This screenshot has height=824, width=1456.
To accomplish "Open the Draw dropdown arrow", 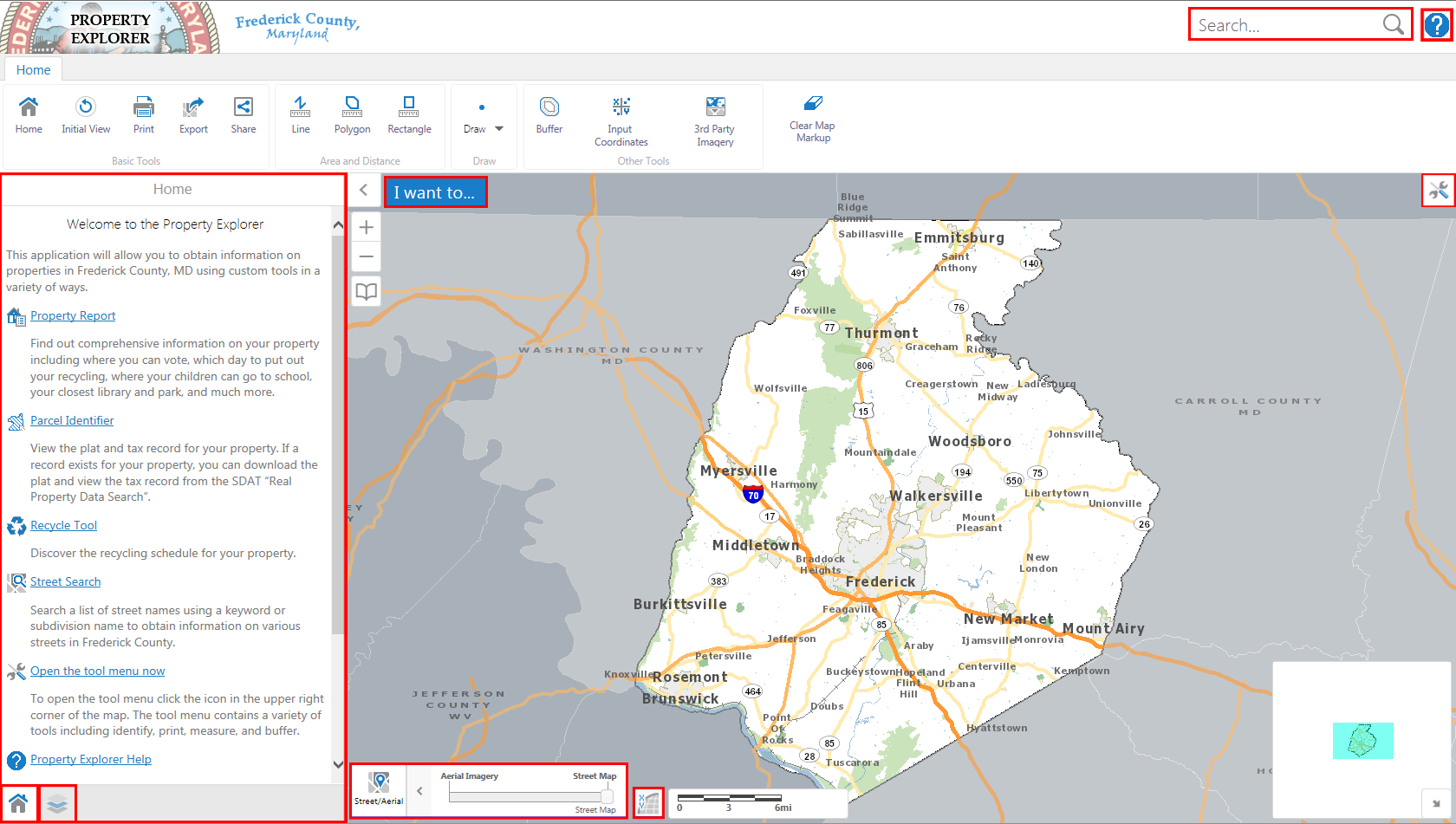I will point(499,127).
